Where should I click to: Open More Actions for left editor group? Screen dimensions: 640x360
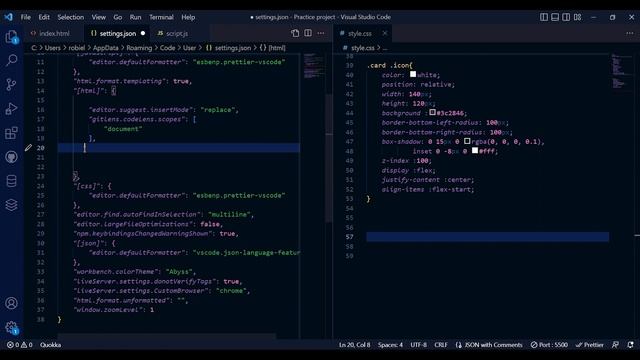click(321, 33)
